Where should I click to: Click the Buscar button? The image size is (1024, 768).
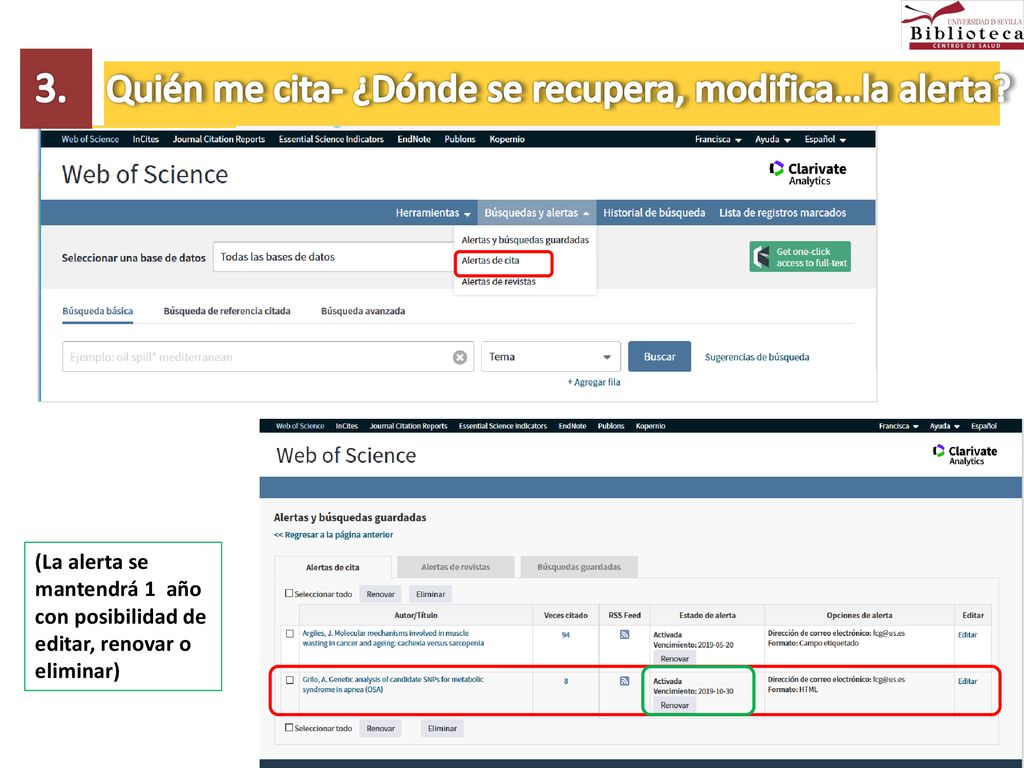659,357
